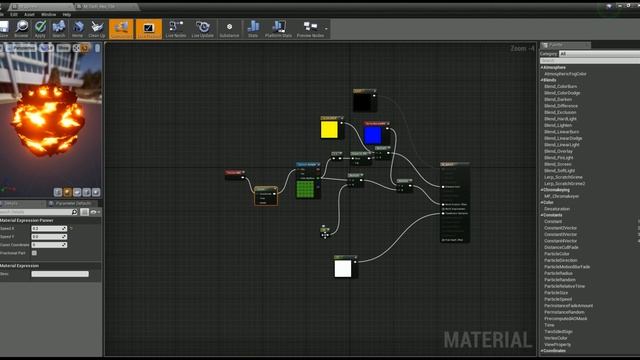This screenshot has height=360, width=640.
Task: Click the Clean Up broom icon
Action: tap(97, 29)
